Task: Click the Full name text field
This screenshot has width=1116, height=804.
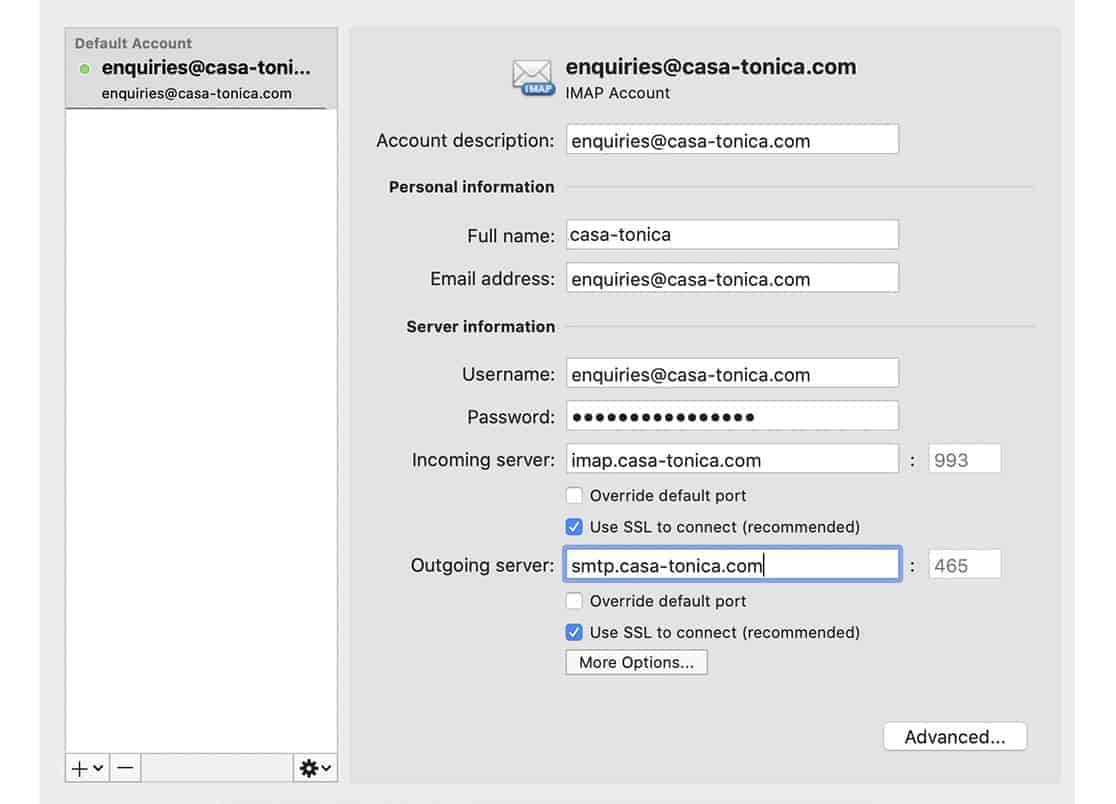Action: 732,235
